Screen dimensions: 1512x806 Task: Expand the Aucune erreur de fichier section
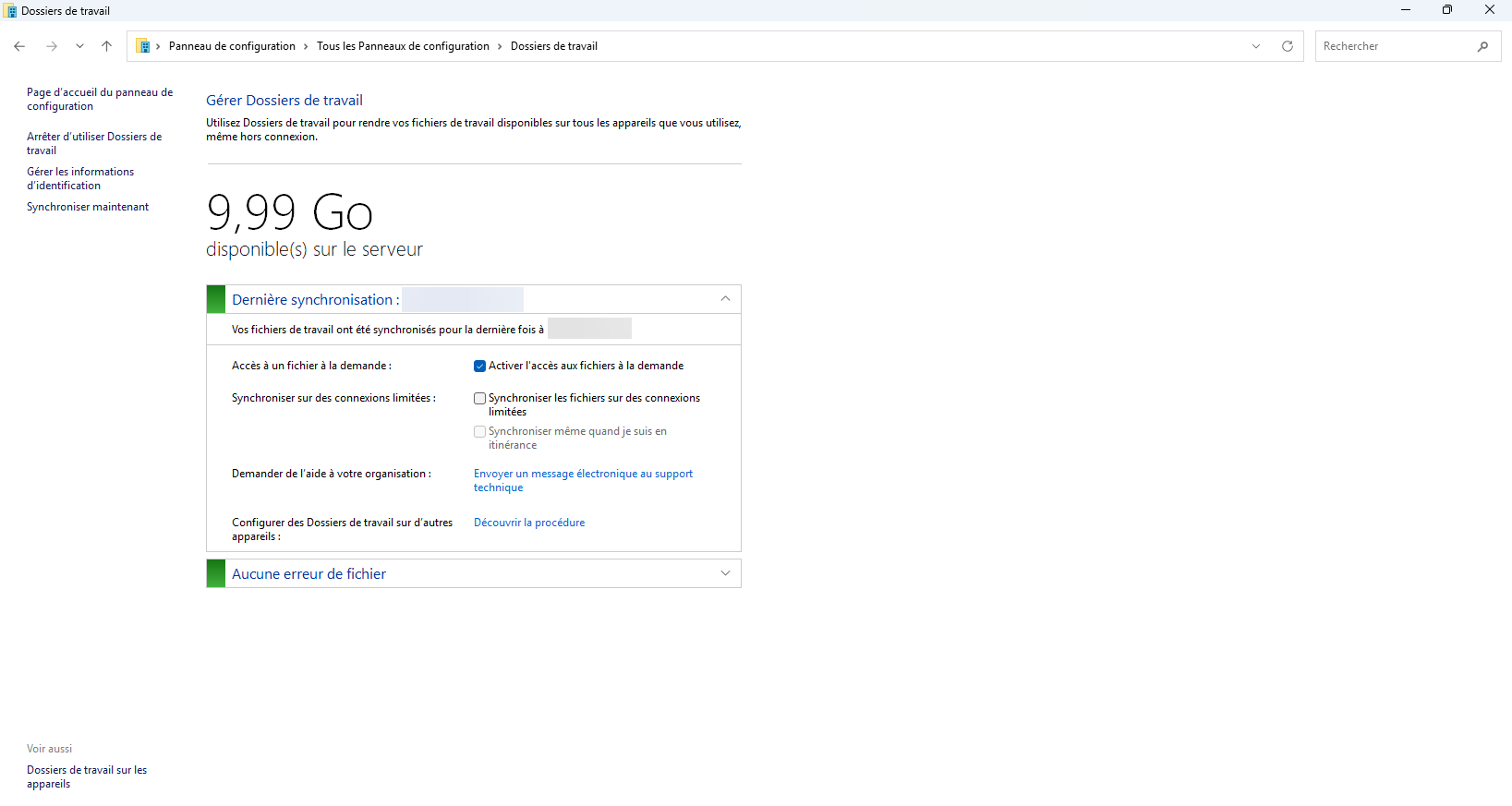click(725, 573)
